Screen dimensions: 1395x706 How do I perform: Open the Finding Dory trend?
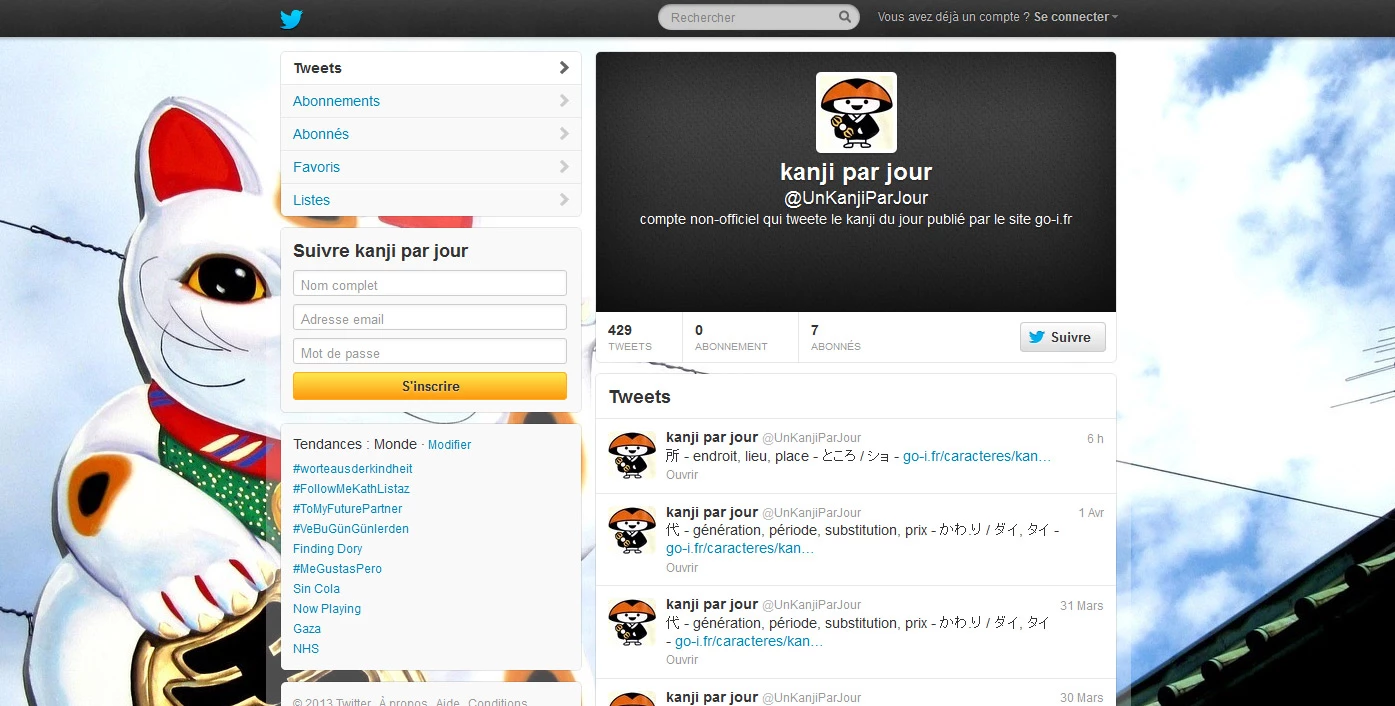327,549
